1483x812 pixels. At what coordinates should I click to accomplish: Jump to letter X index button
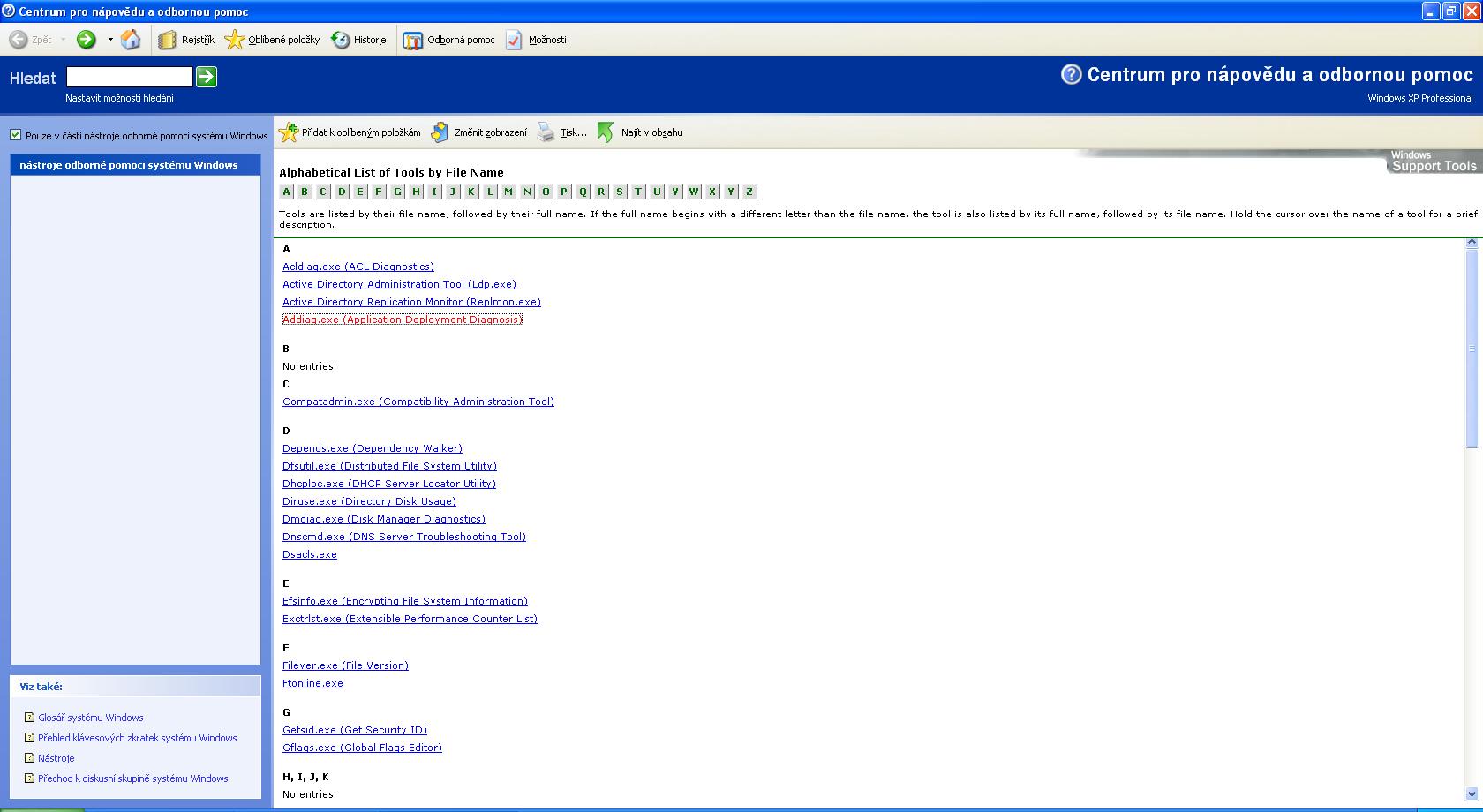click(x=712, y=192)
